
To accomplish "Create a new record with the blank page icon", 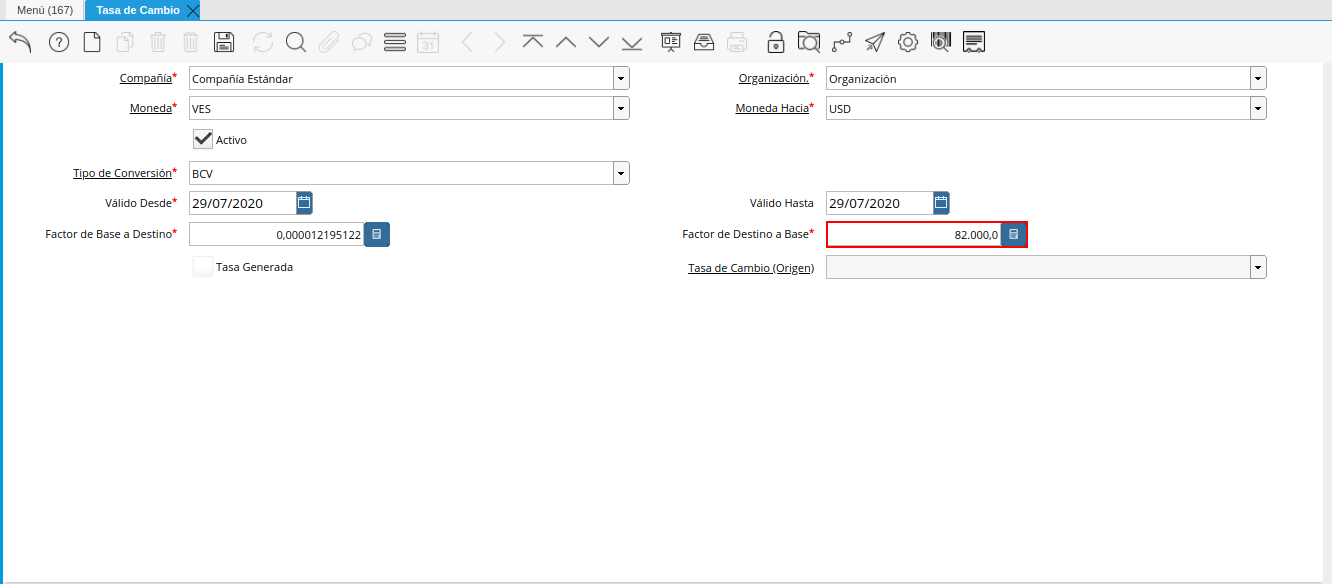I will point(92,42).
